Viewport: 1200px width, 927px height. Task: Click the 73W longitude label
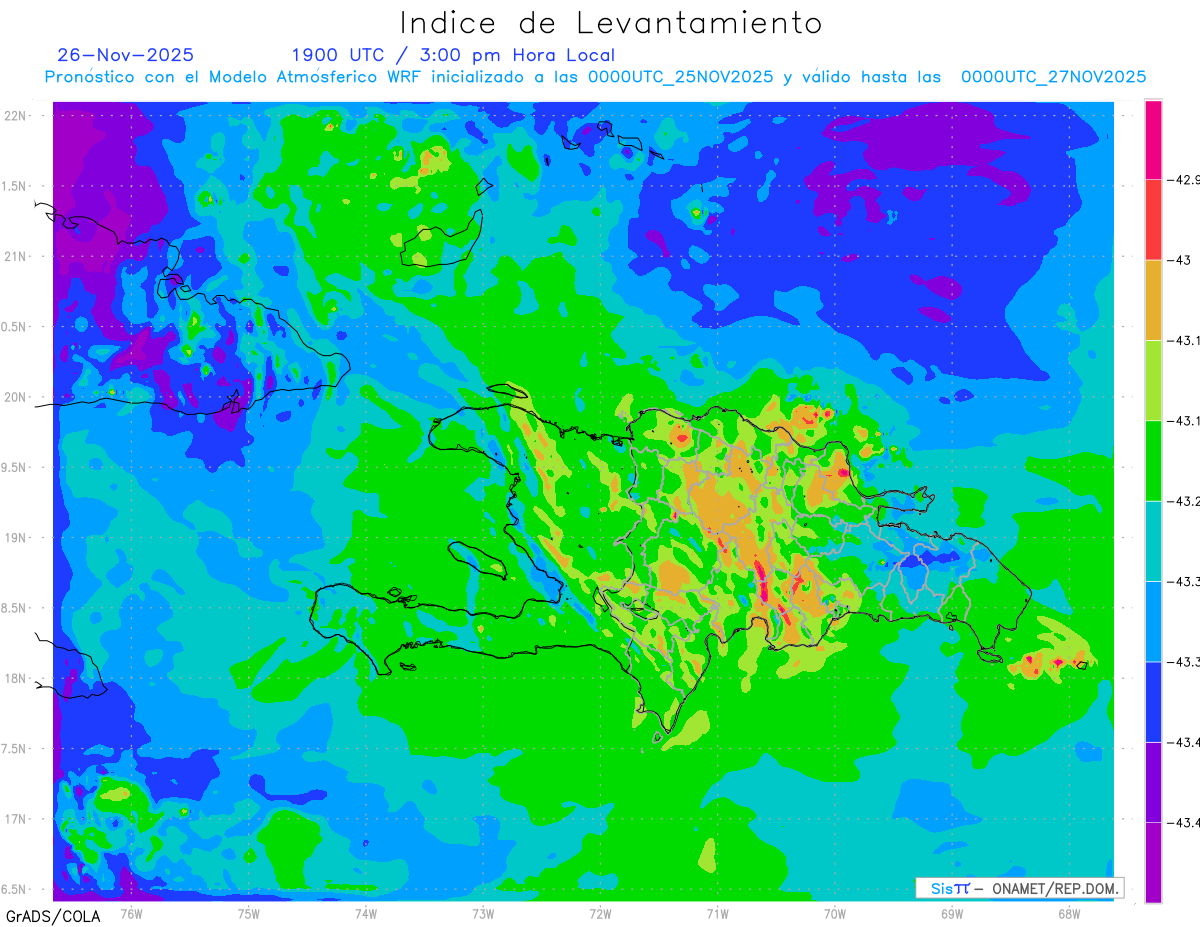(483, 912)
